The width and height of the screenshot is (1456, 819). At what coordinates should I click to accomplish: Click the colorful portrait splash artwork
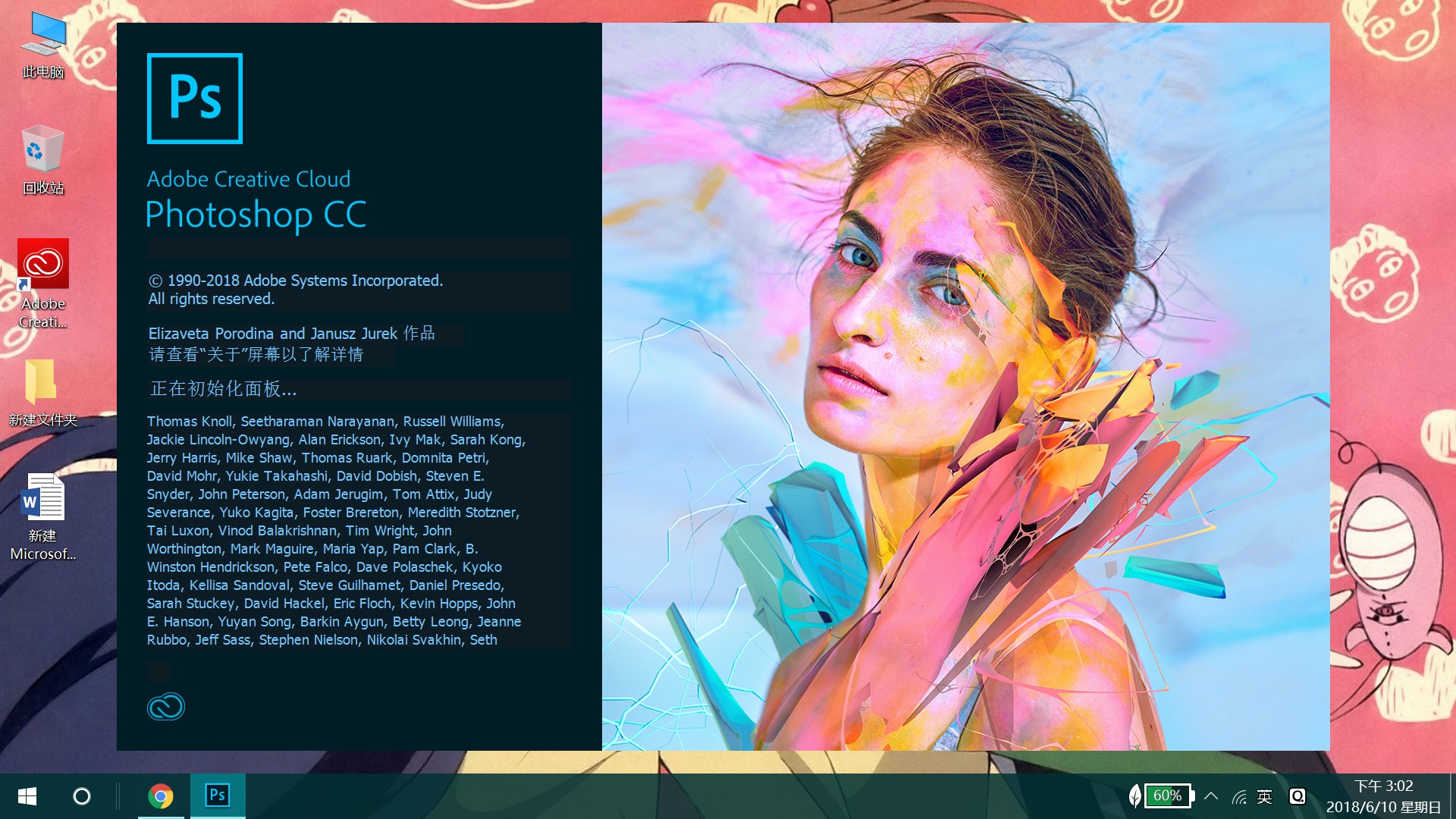[x=965, y=387]
